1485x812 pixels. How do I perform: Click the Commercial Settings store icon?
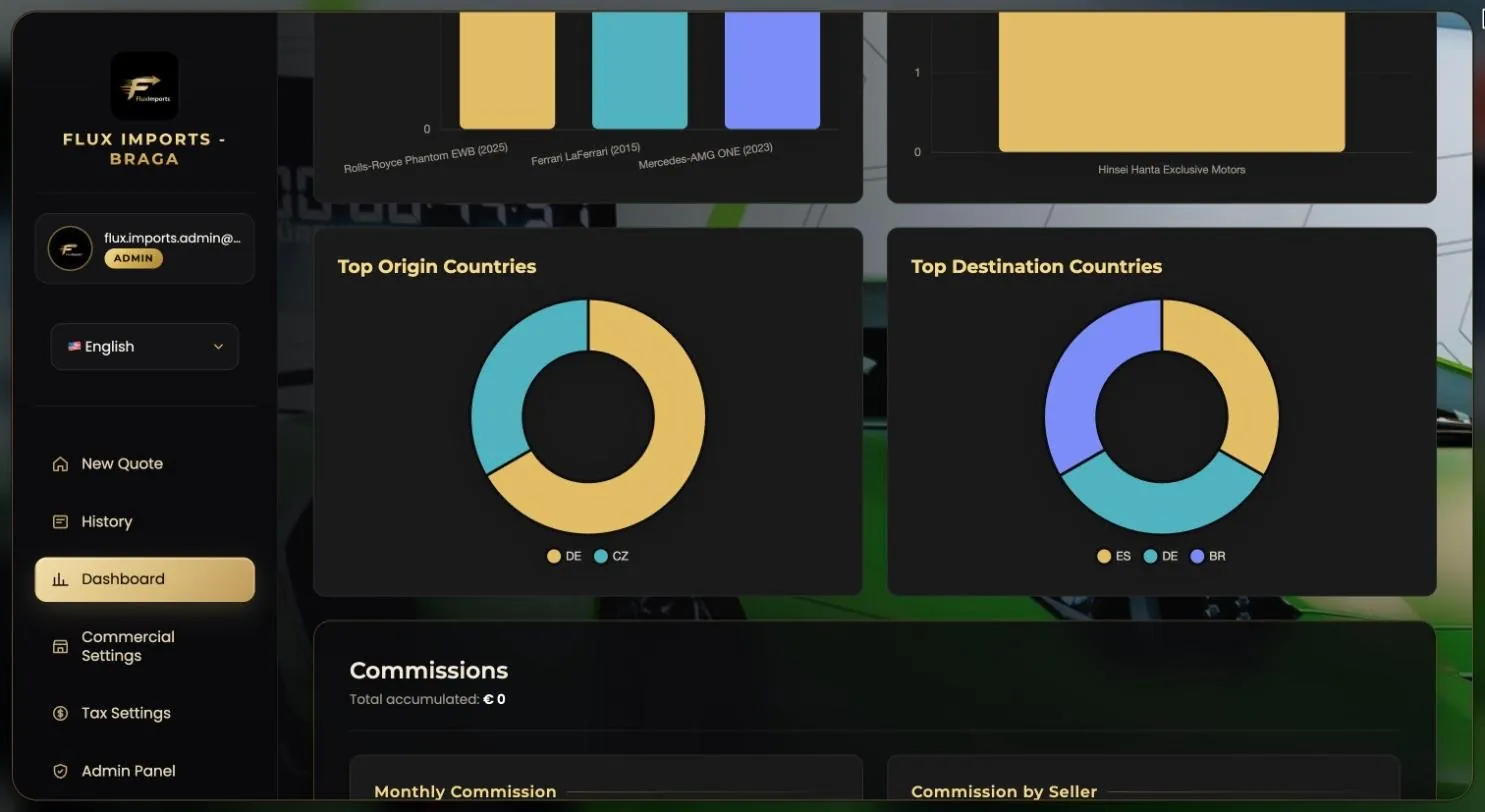60,646
